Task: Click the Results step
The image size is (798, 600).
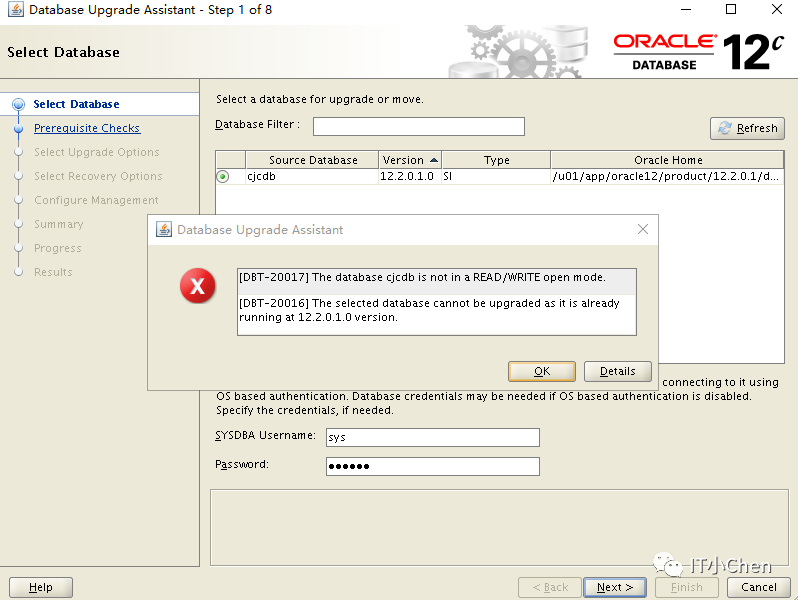Action: [53, 272]
